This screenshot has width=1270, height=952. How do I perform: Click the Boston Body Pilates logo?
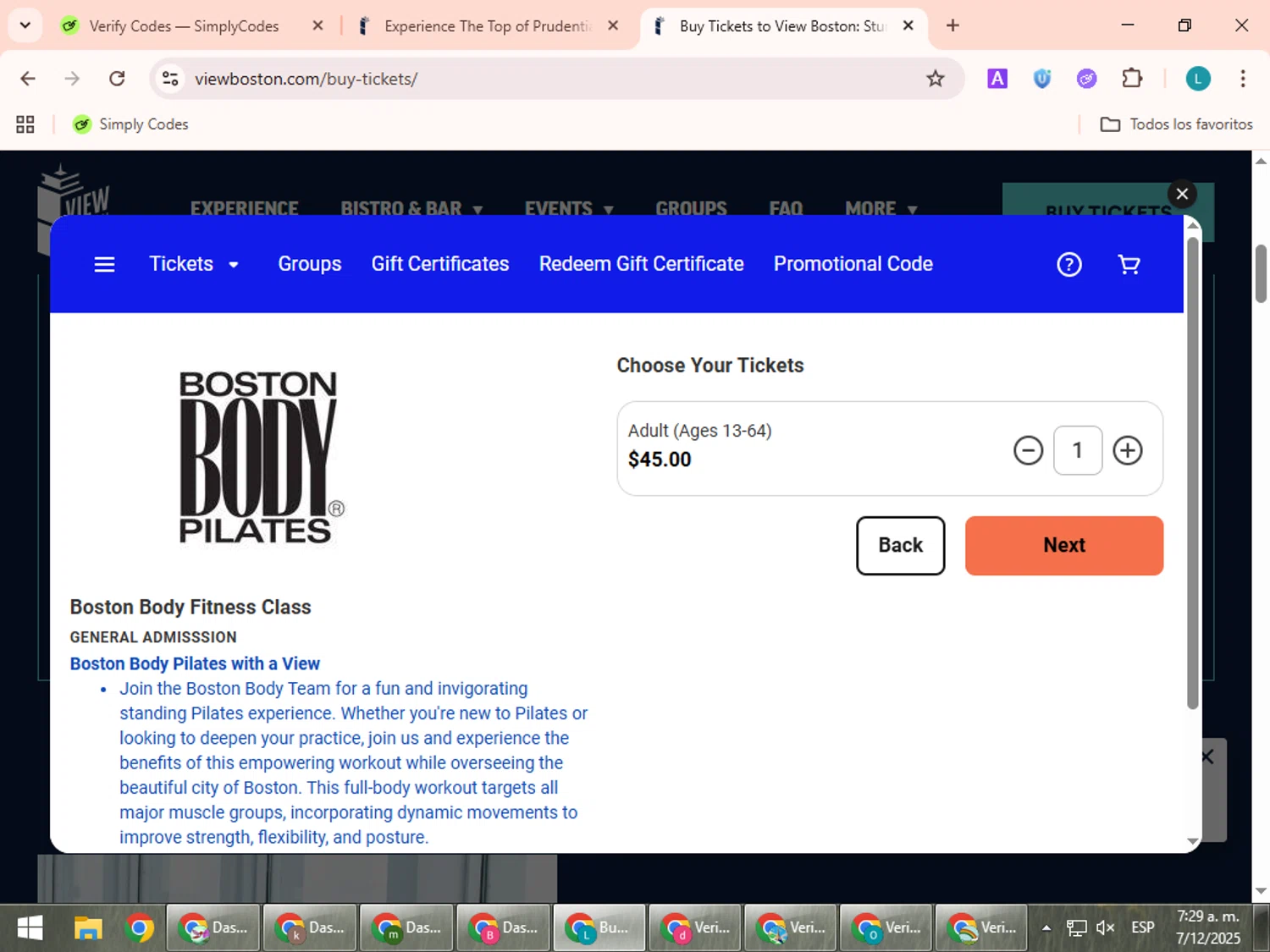click(x=261, y=458)
